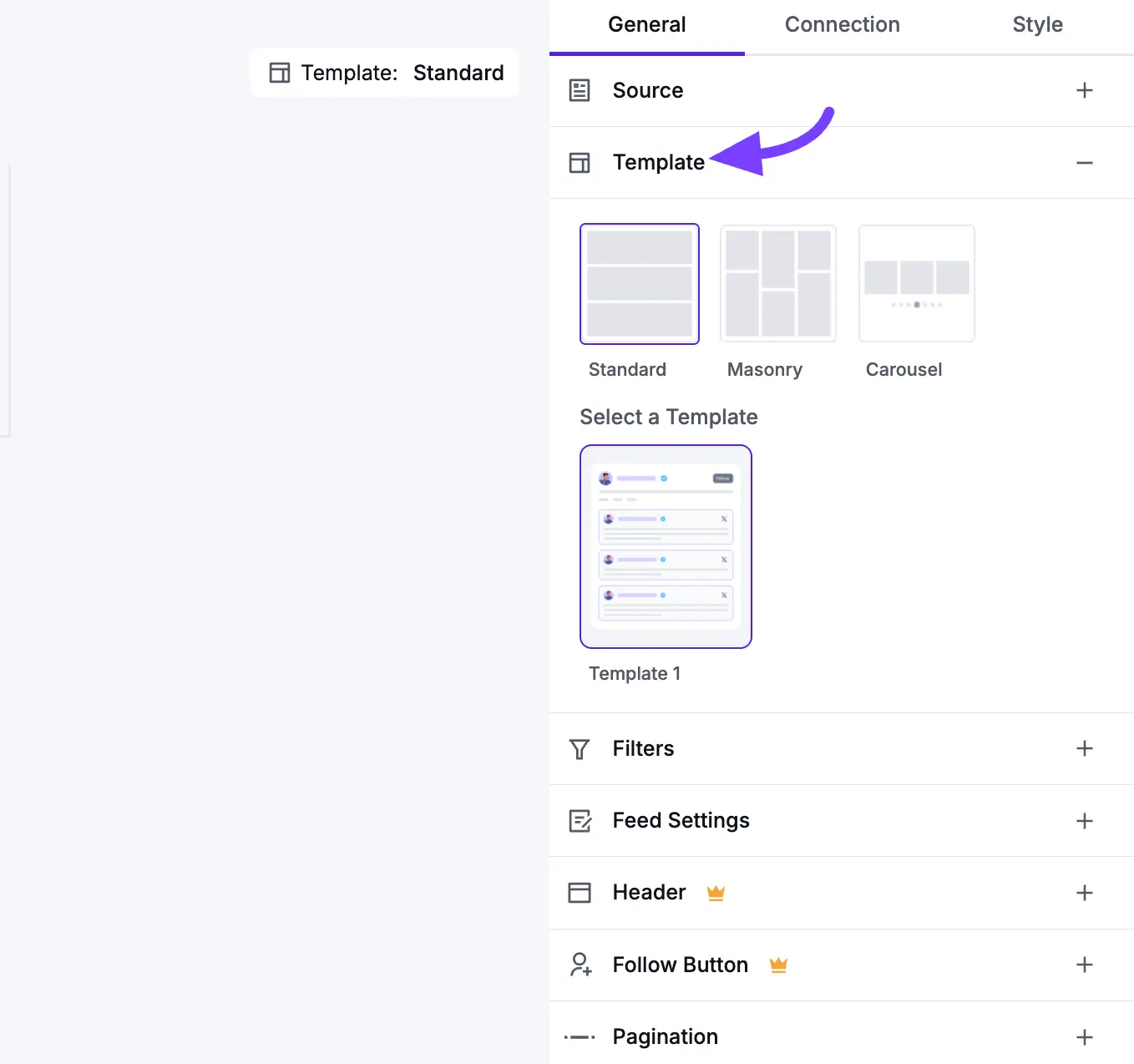Click the Follow Button user-plus icon
The image size is (1134, 1064).
click(580, 965)
